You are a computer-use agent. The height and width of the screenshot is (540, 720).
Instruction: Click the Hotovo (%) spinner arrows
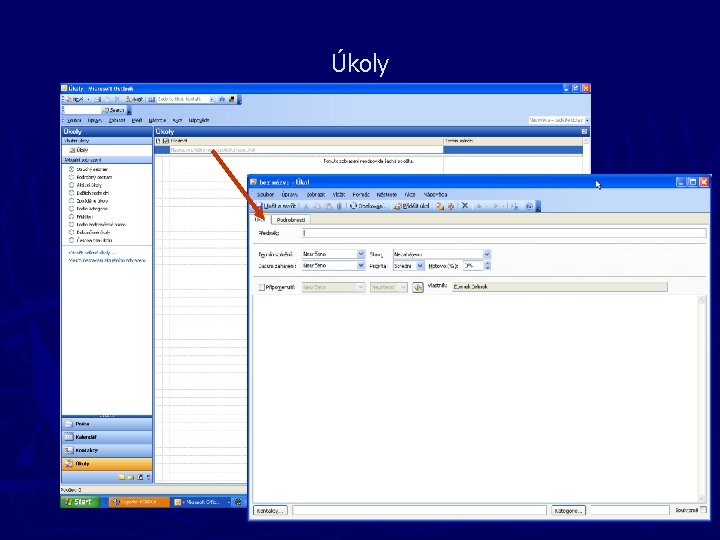point(487,266)
